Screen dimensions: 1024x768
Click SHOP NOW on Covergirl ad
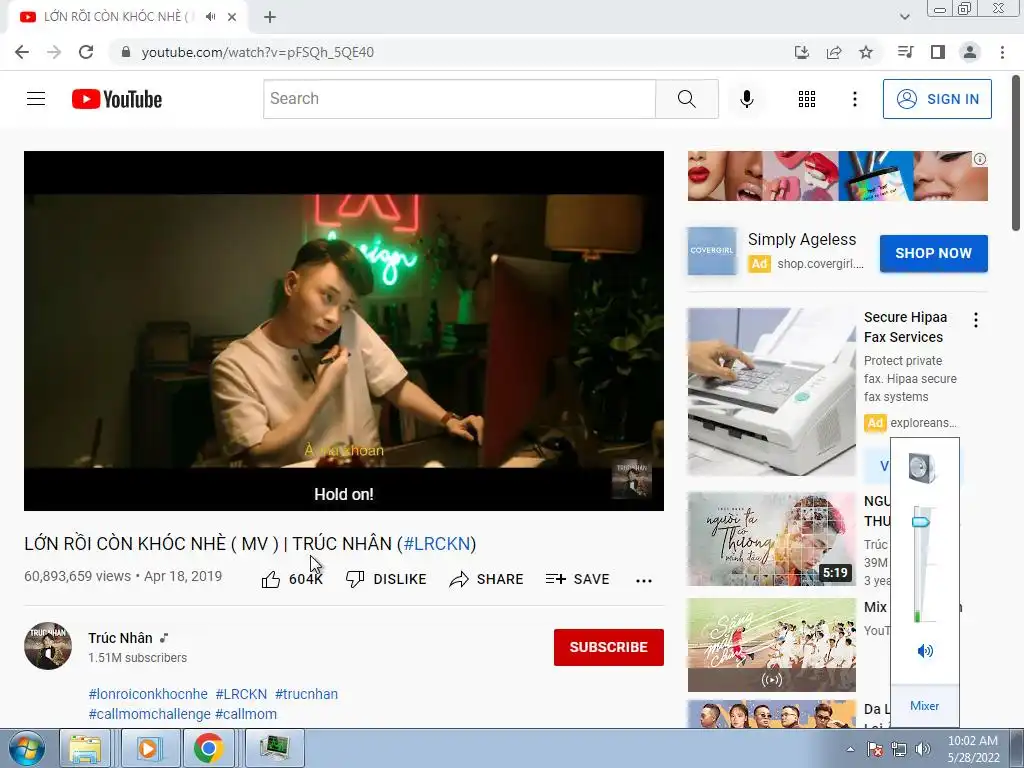pos(933,253)
